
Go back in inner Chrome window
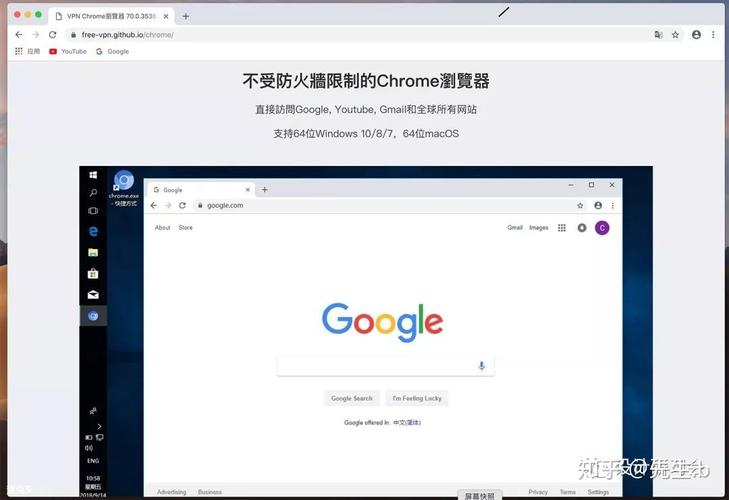pyautogui.click(x=154, y=205)
